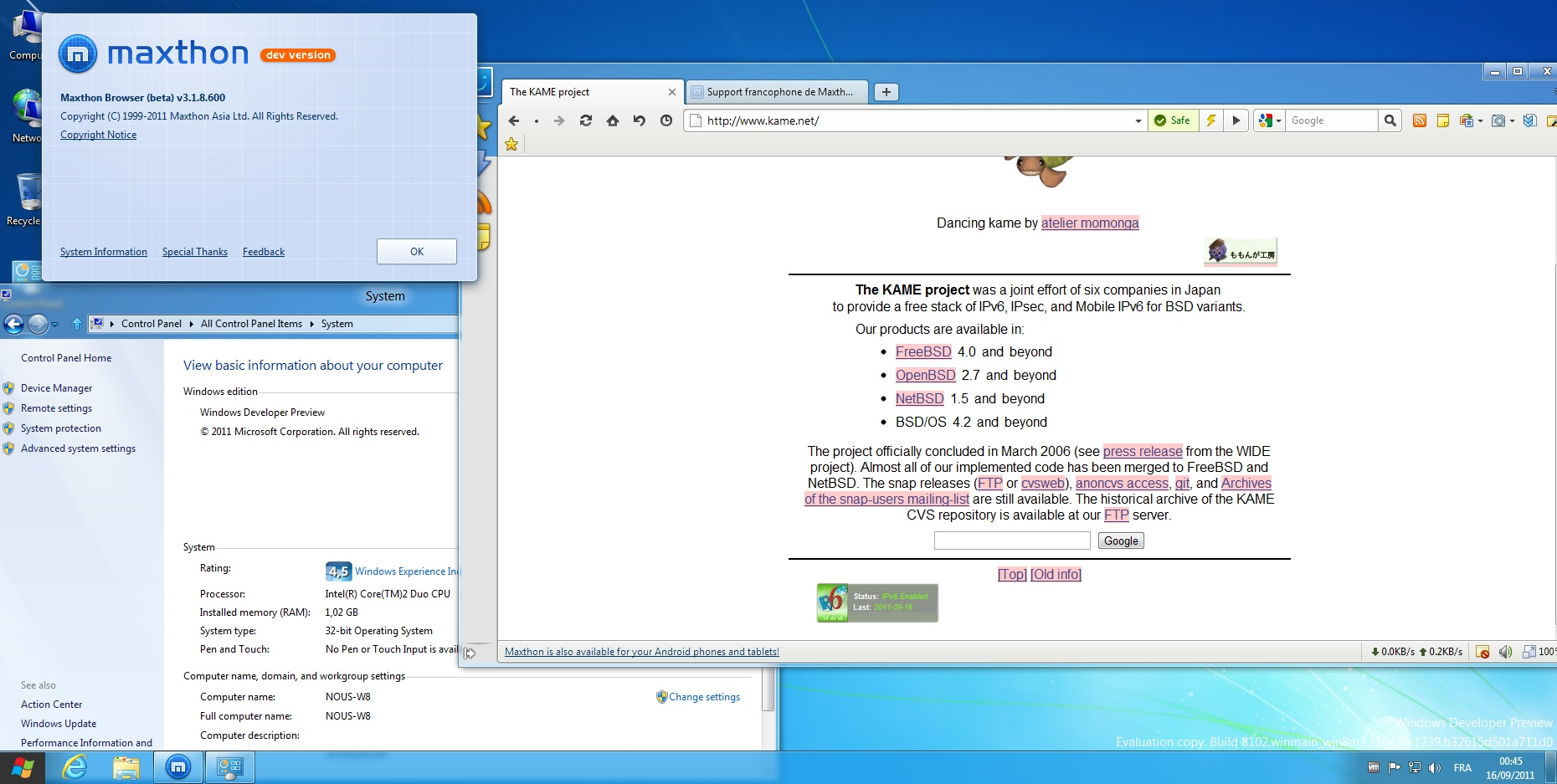Click the Maxthon Android availability status link
This screenshot has height=784, width=1557.
point(641,652)
